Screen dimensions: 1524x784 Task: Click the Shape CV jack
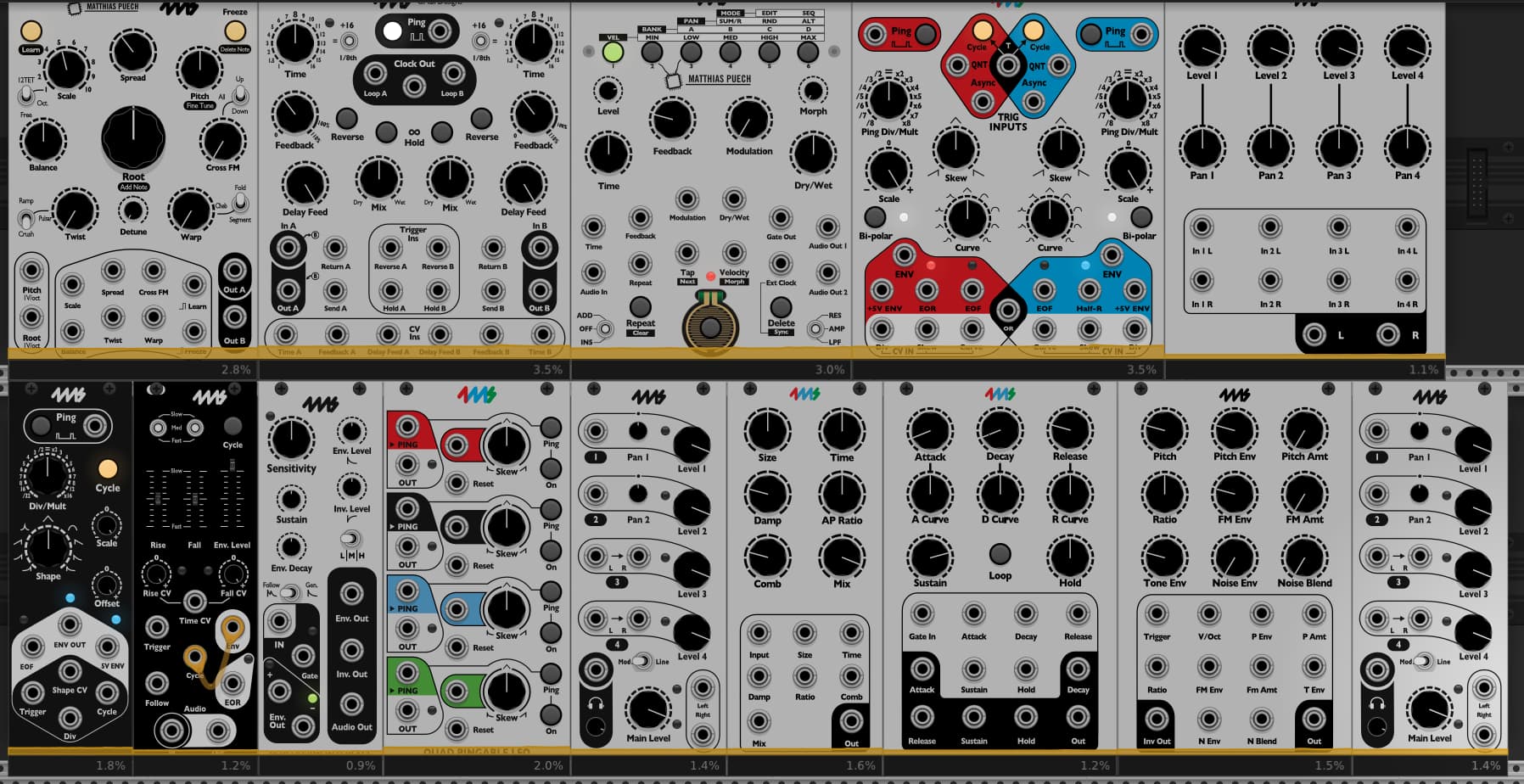tap(70, 671)
